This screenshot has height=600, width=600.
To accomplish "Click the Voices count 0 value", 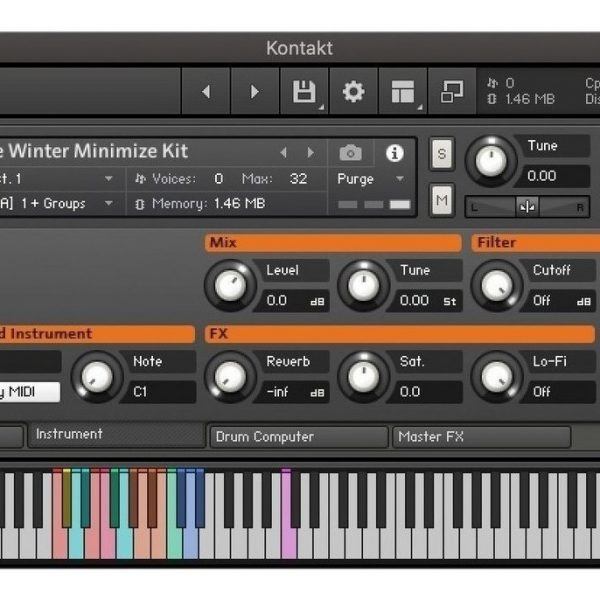I will 218,179.
